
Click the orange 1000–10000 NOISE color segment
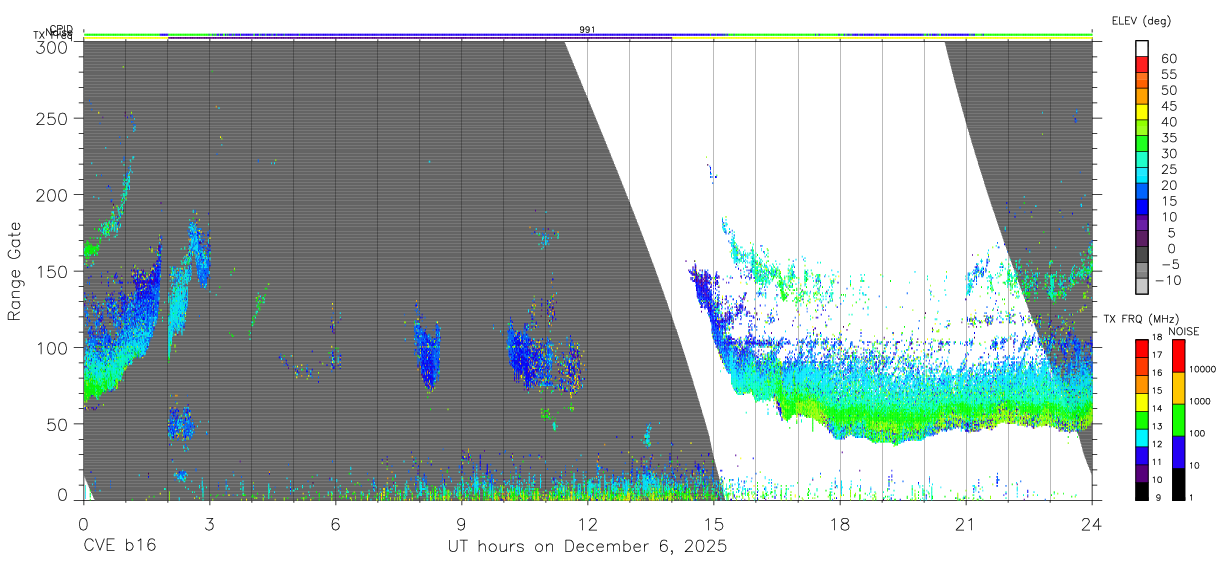pos(1179,387)
